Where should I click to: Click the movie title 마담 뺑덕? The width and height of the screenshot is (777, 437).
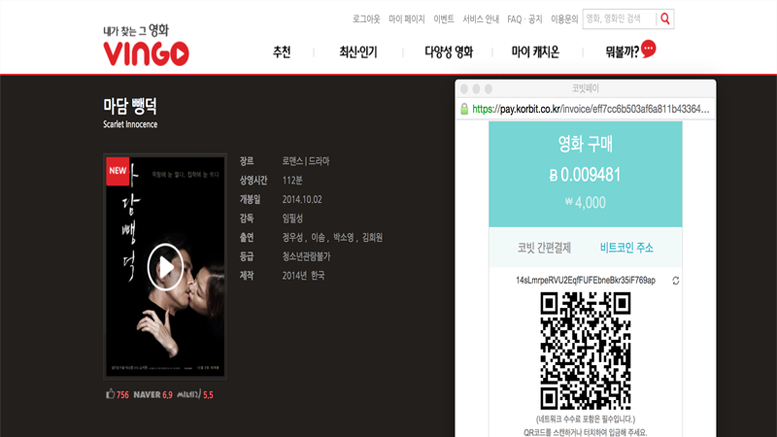pos(130,106)
